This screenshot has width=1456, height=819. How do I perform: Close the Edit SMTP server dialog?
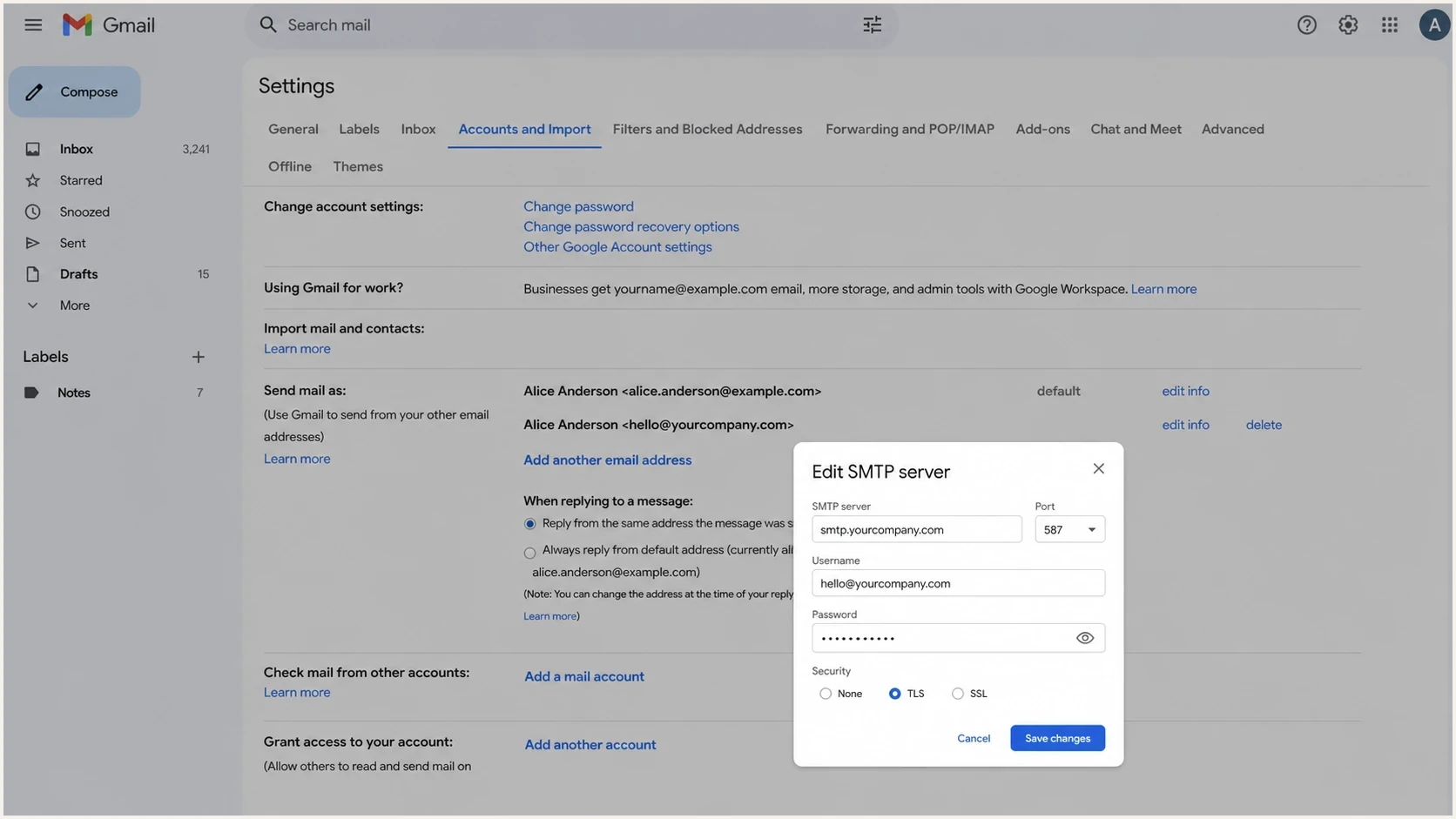click(1098, 468)
